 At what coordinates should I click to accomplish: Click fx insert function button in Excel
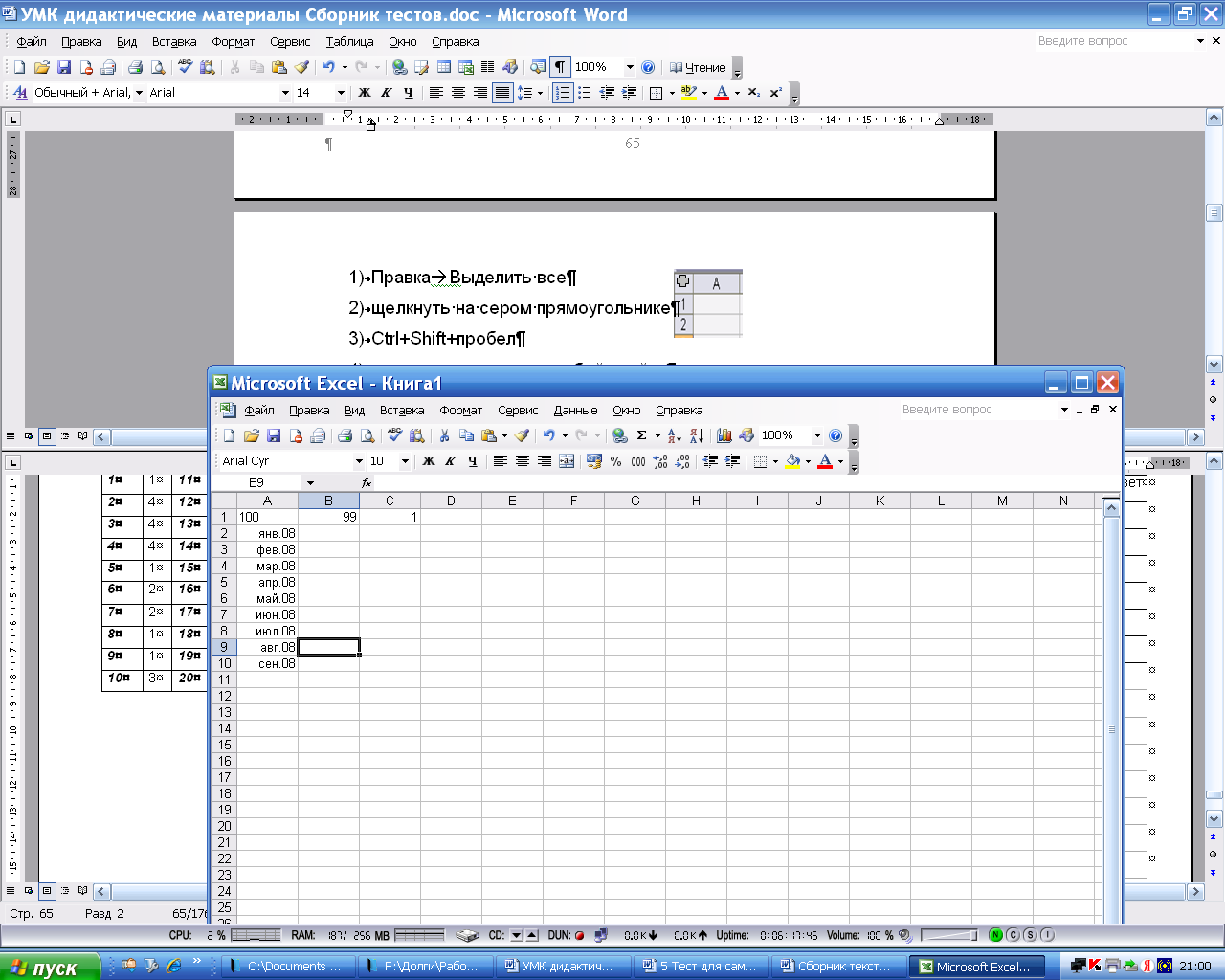[x=367, y=483]
